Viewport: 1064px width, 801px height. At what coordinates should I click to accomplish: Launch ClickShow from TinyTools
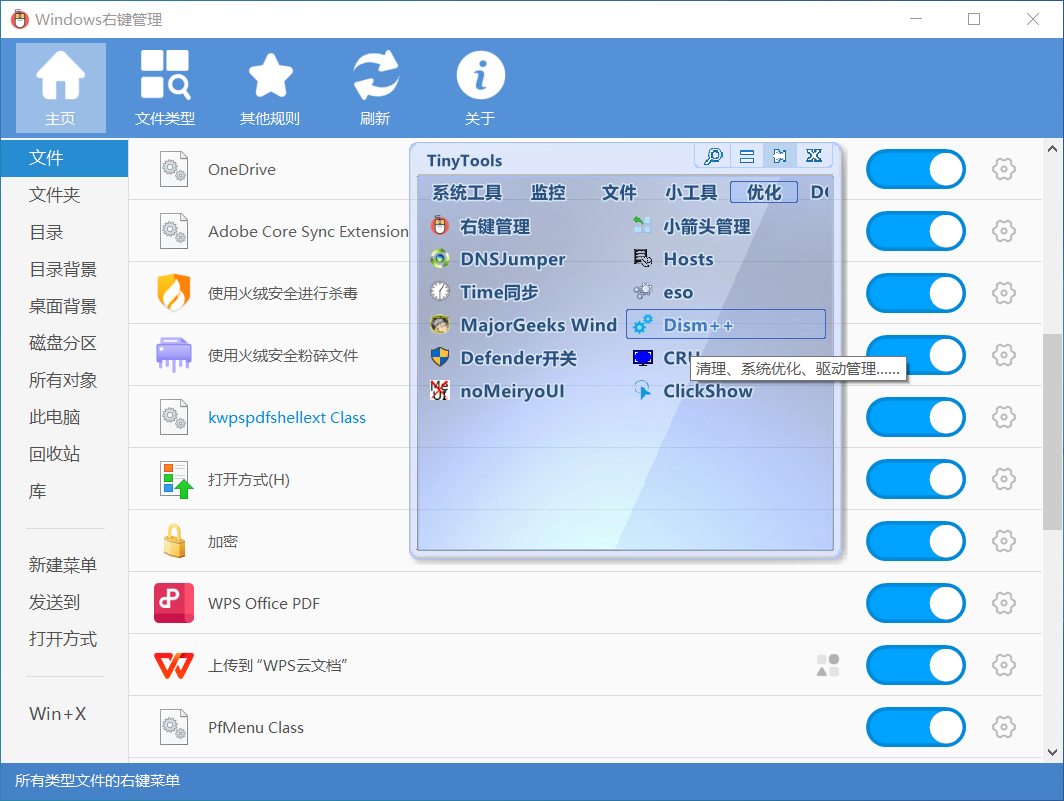[707, 391]
